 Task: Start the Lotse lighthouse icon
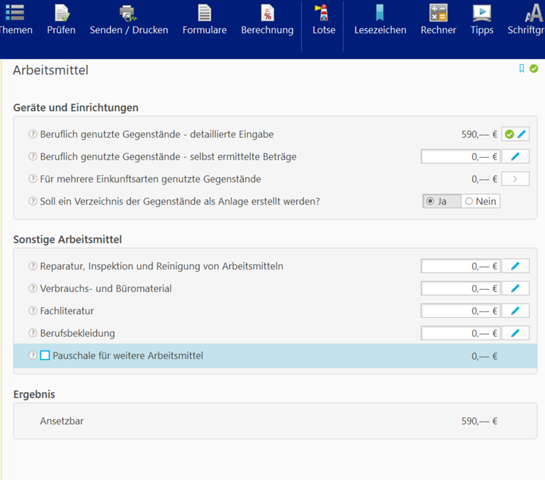pyautogui.click(x=323, y=13)
